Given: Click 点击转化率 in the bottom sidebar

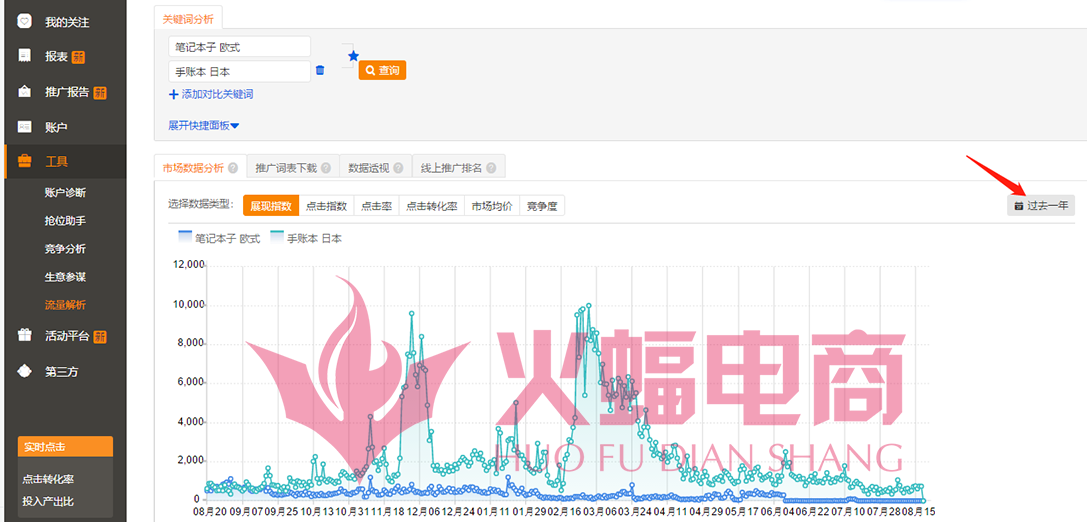Looking at the screenshot, I should tap(49, 479).
